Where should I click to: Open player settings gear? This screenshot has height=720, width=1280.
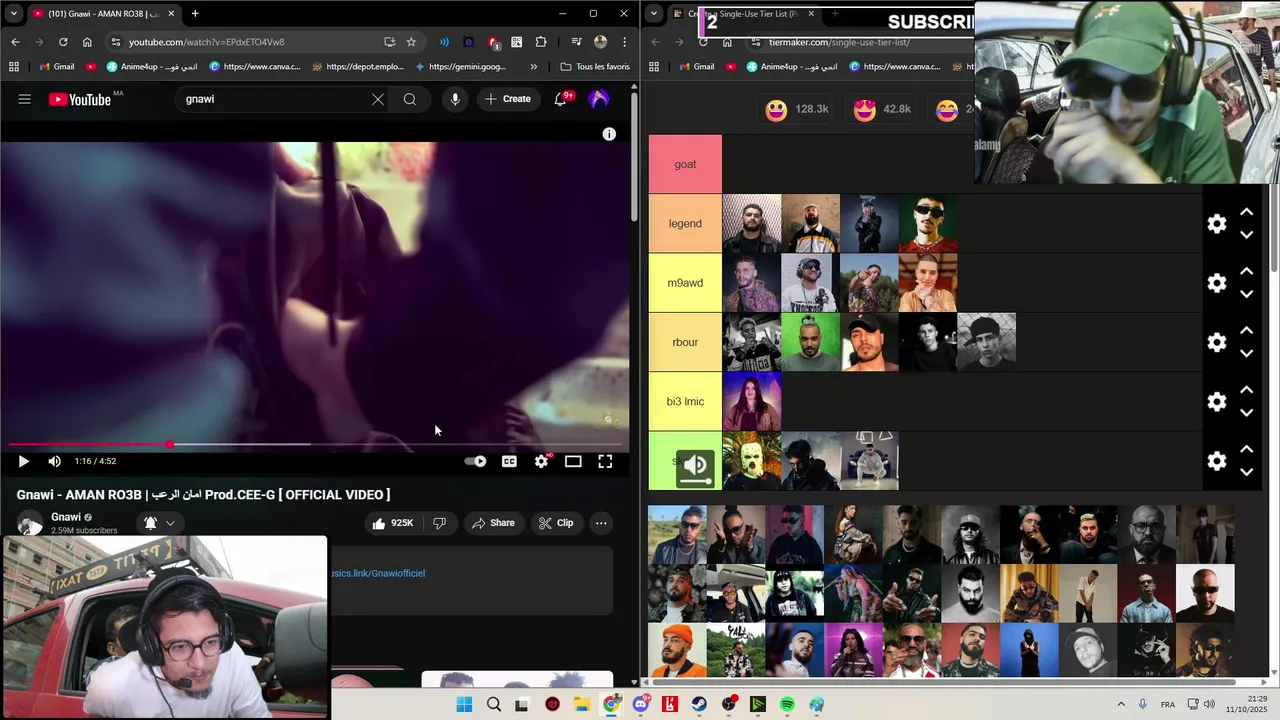pyautogui.click(x=541, y=461)
